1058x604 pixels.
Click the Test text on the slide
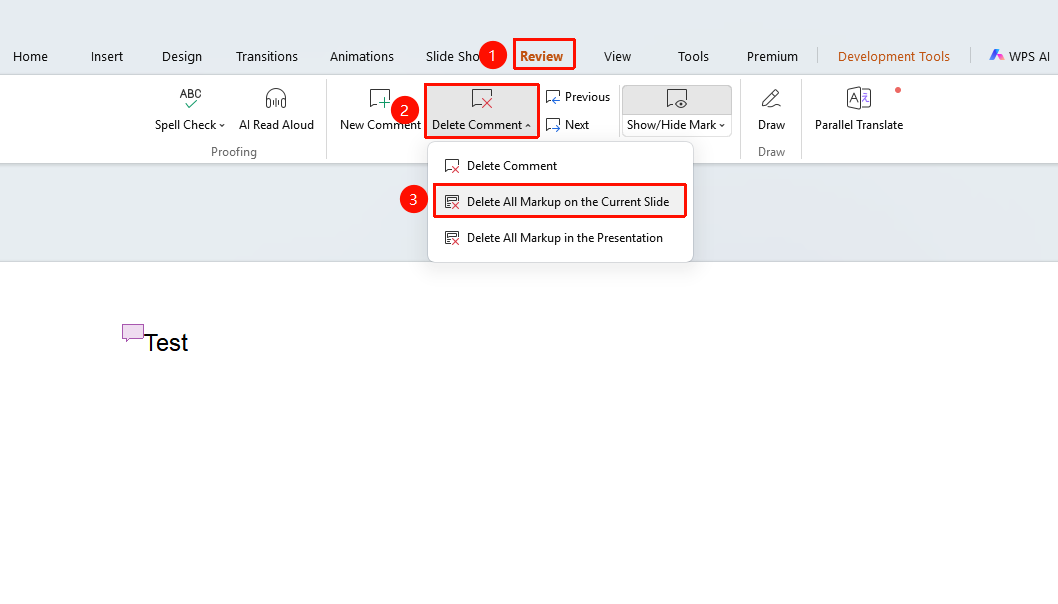166,343
